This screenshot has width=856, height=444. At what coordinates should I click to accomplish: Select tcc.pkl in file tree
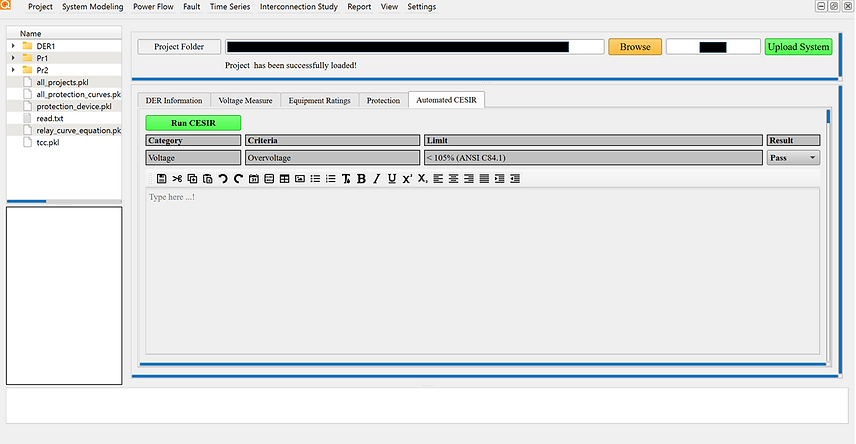coord(47,142)
